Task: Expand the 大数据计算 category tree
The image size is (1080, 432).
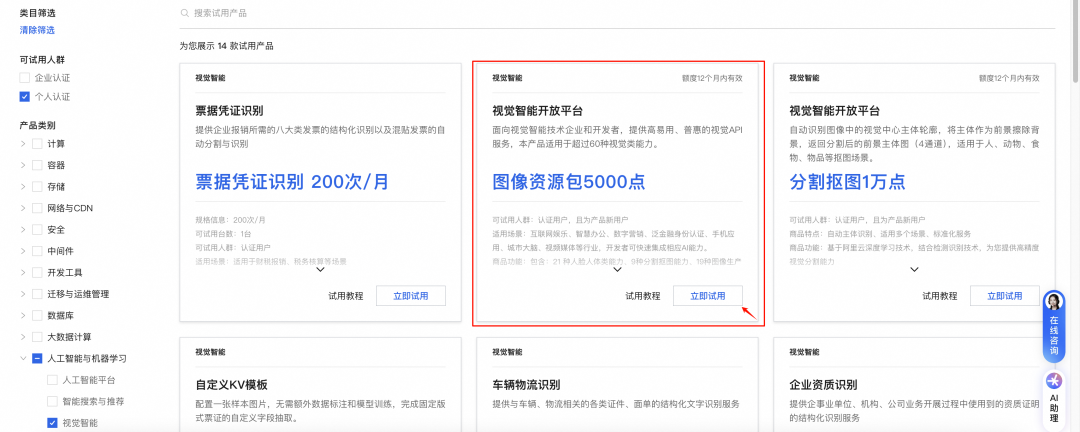Action: pyautogui.click(x=23, y=337)
